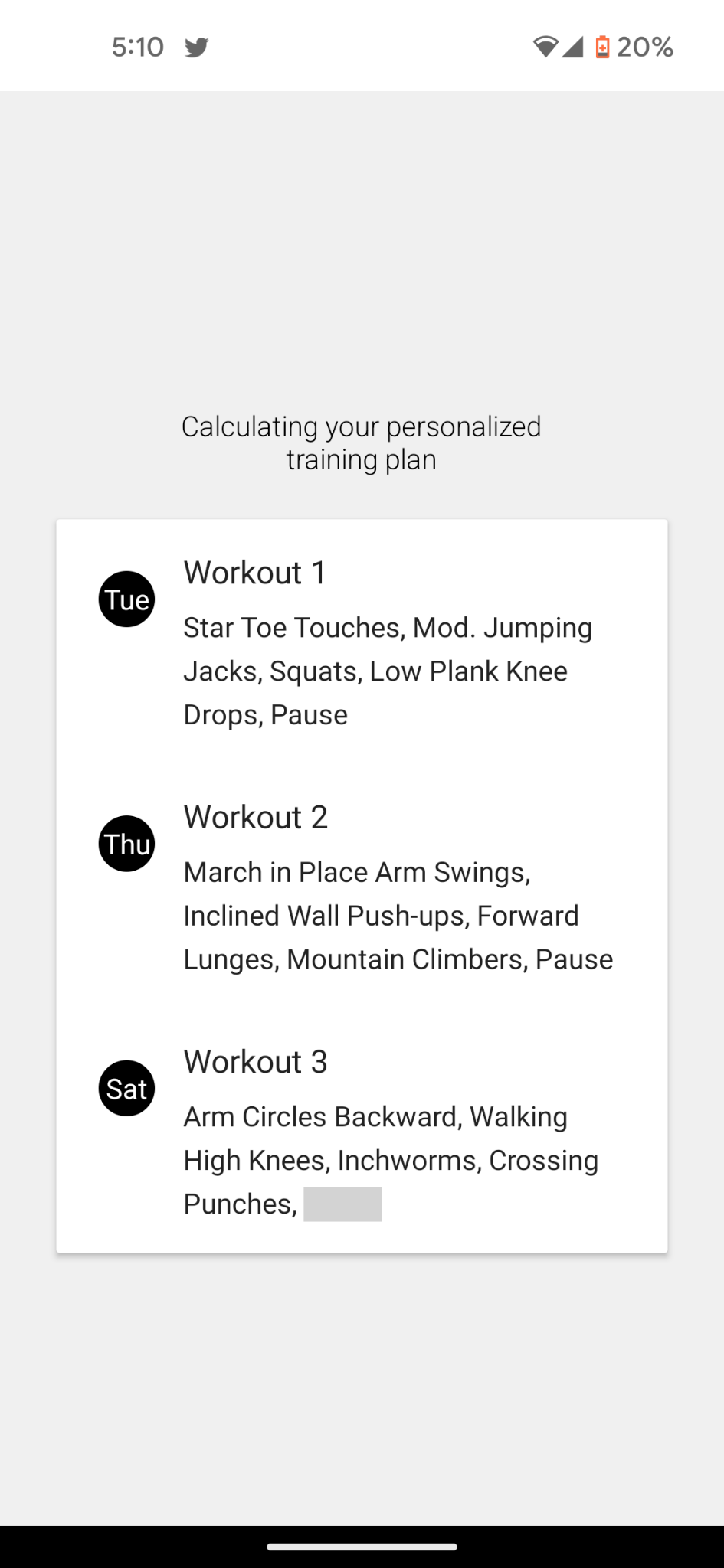Select Workout 1 exercise list starting Star Toe Touches

coord(388,671)
